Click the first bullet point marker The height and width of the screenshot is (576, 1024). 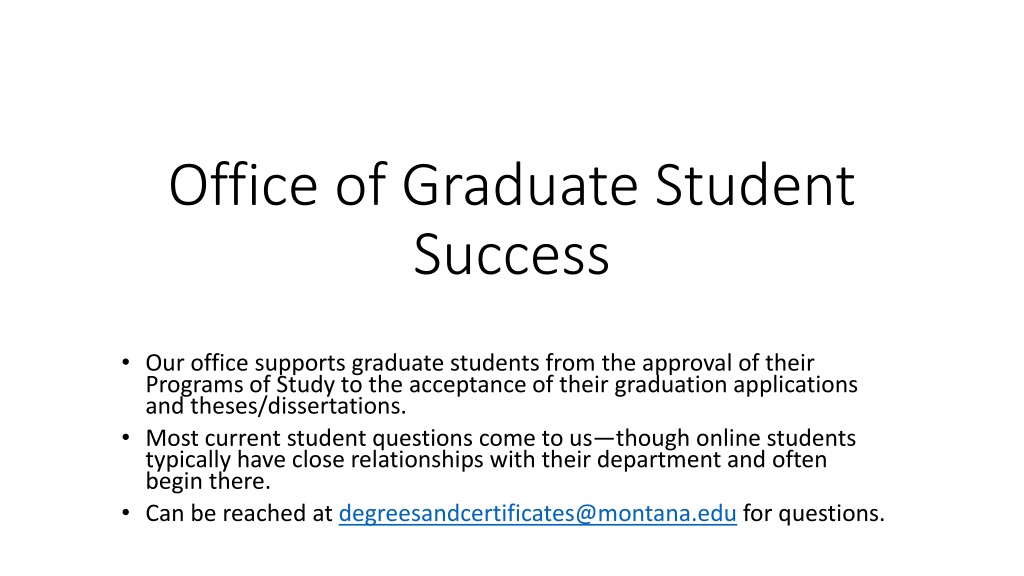click(125, 362)
